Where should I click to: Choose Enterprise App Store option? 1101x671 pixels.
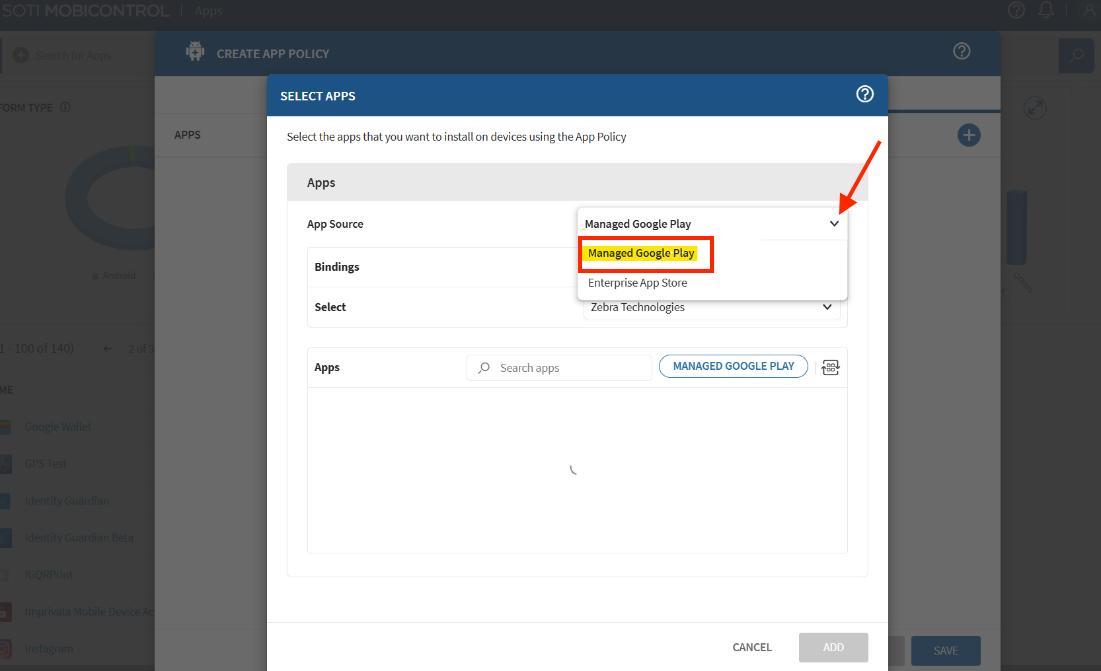coord(638,283)
